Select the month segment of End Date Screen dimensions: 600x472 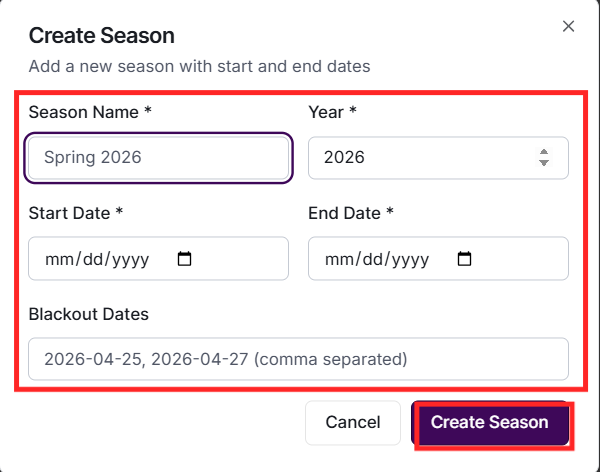point(339,259)
